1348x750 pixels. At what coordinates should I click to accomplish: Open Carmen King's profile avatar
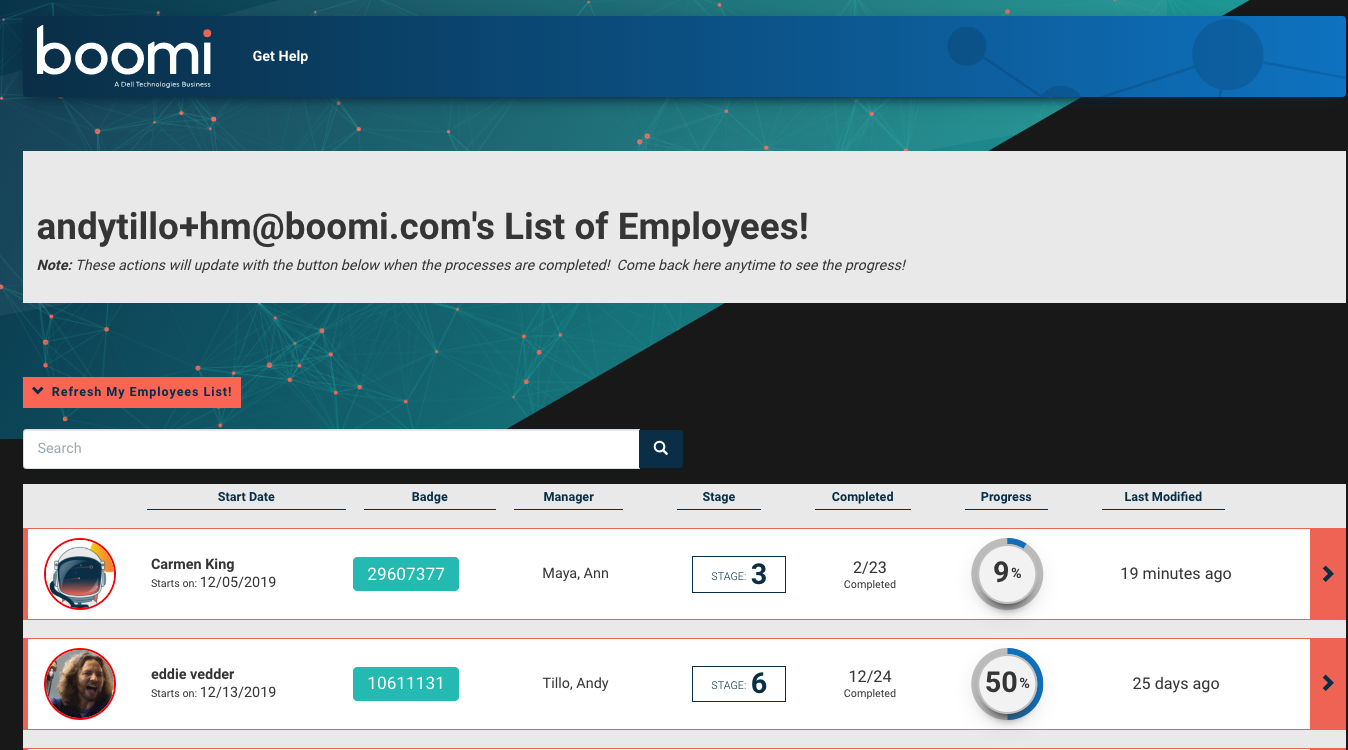coord(79,574)
